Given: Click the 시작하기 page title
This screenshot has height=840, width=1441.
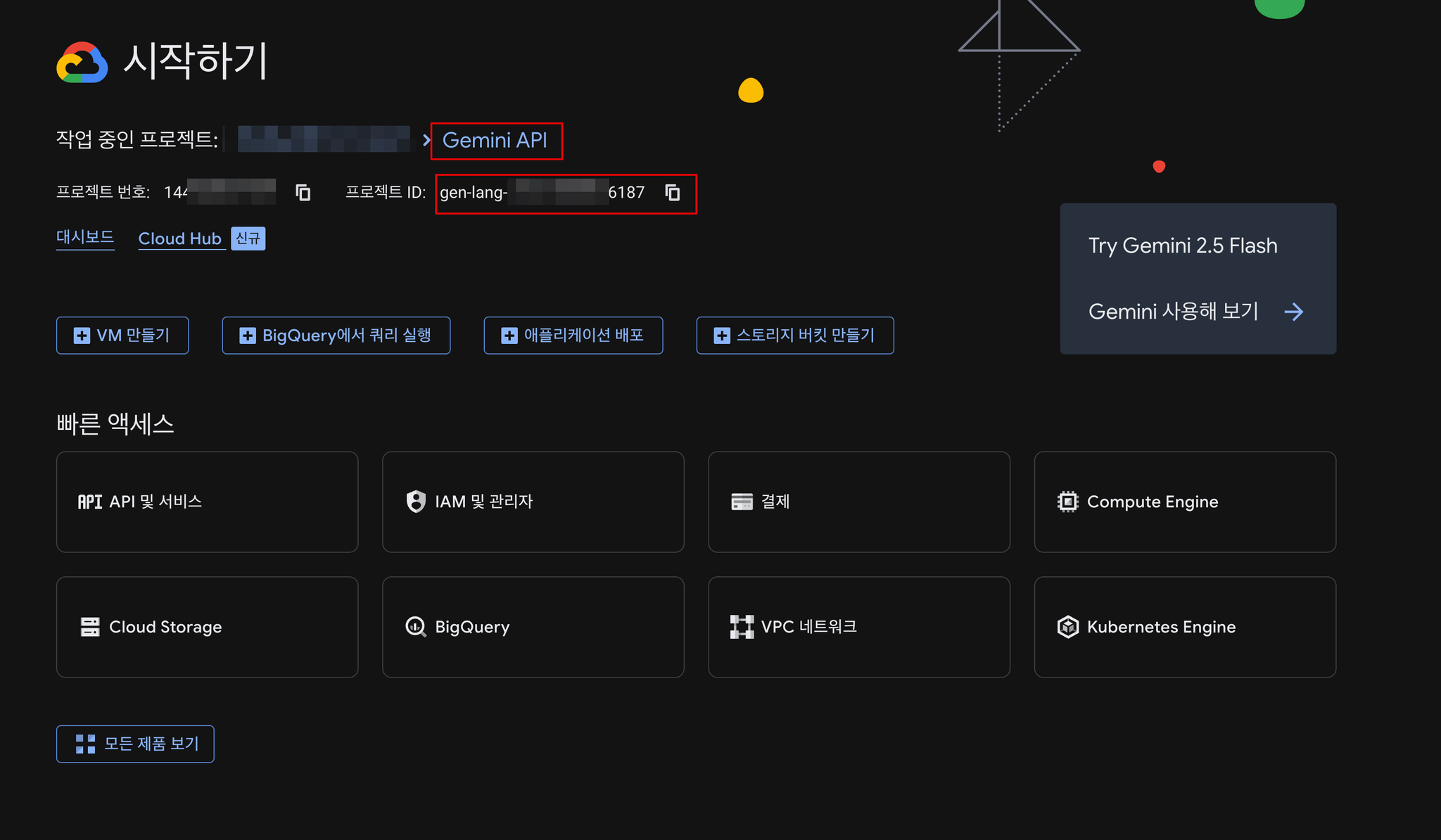Looking at the screenshot, I should (x=196, y=61).
